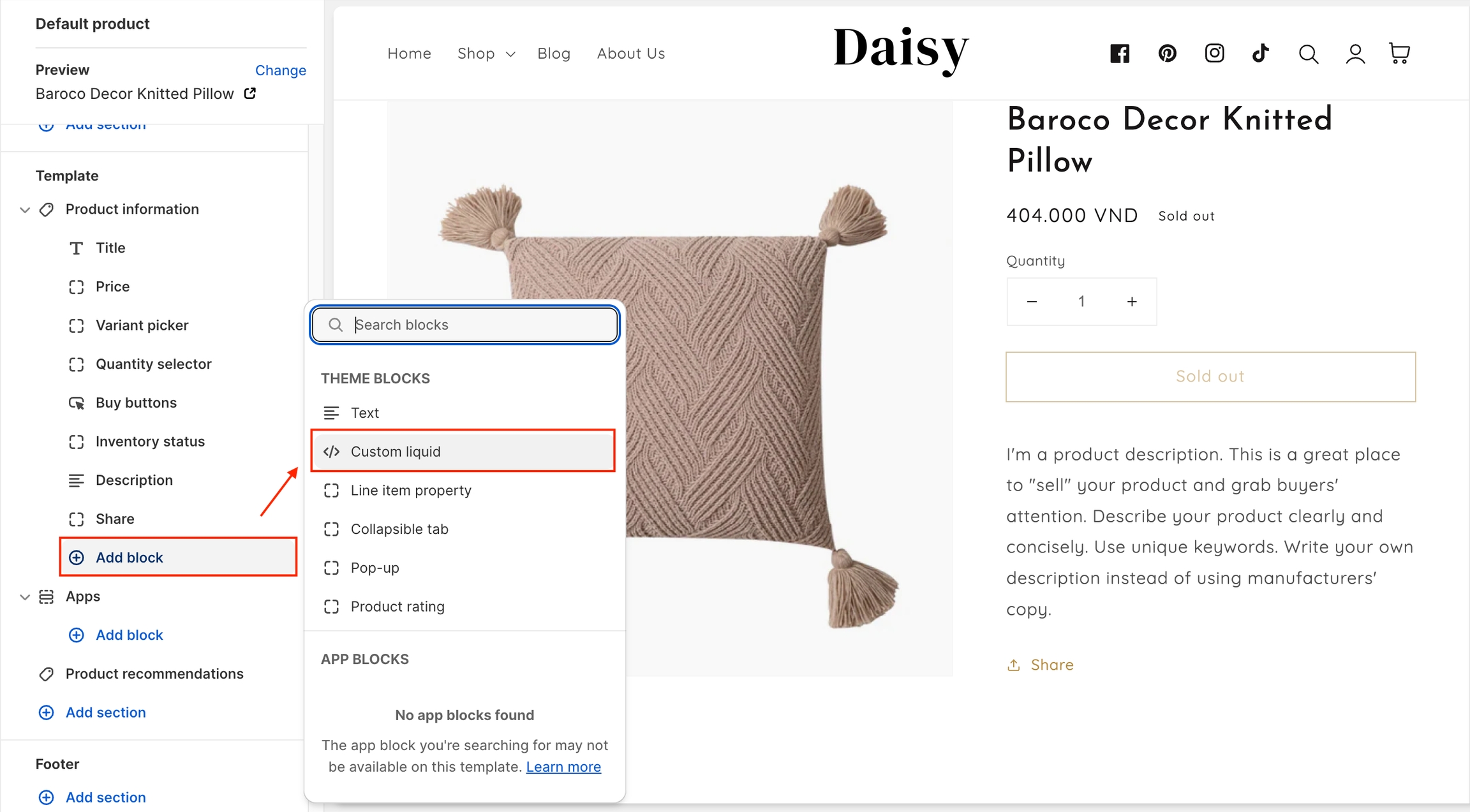Open the account profile icon
The width and height of the screenshot is (1470, 812).
1355,54
